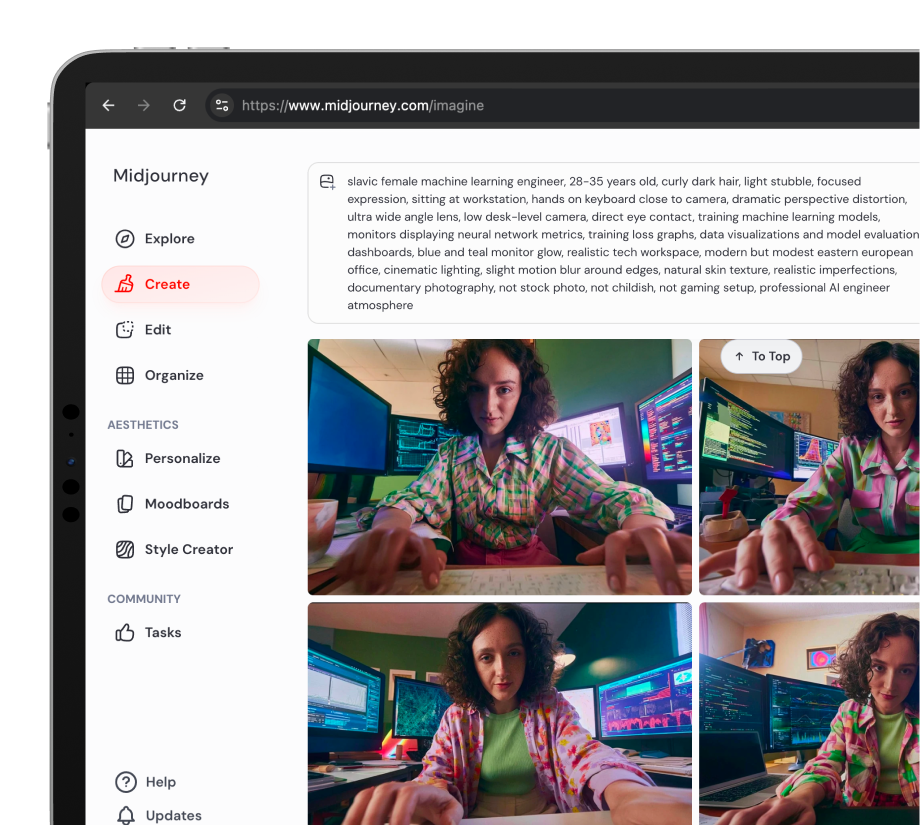
Task: Click the Create paintbrush icon
Action: 124,284
